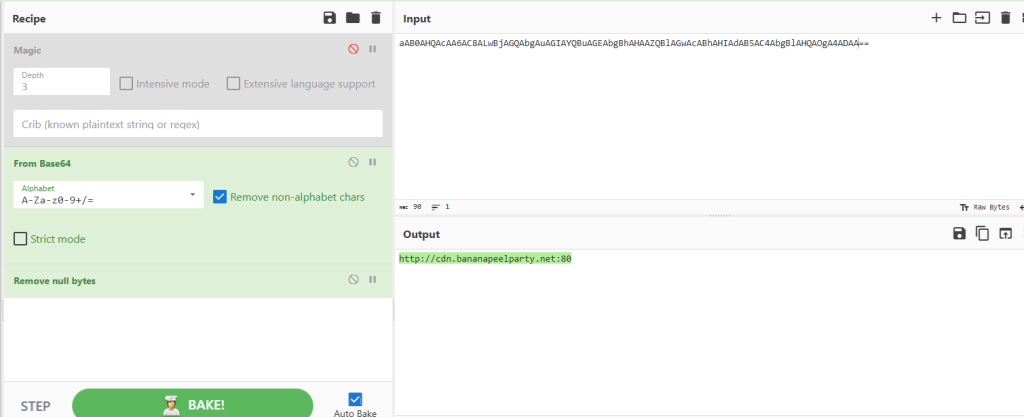Toggle the Auto Bake checkbox

point(355,399)
